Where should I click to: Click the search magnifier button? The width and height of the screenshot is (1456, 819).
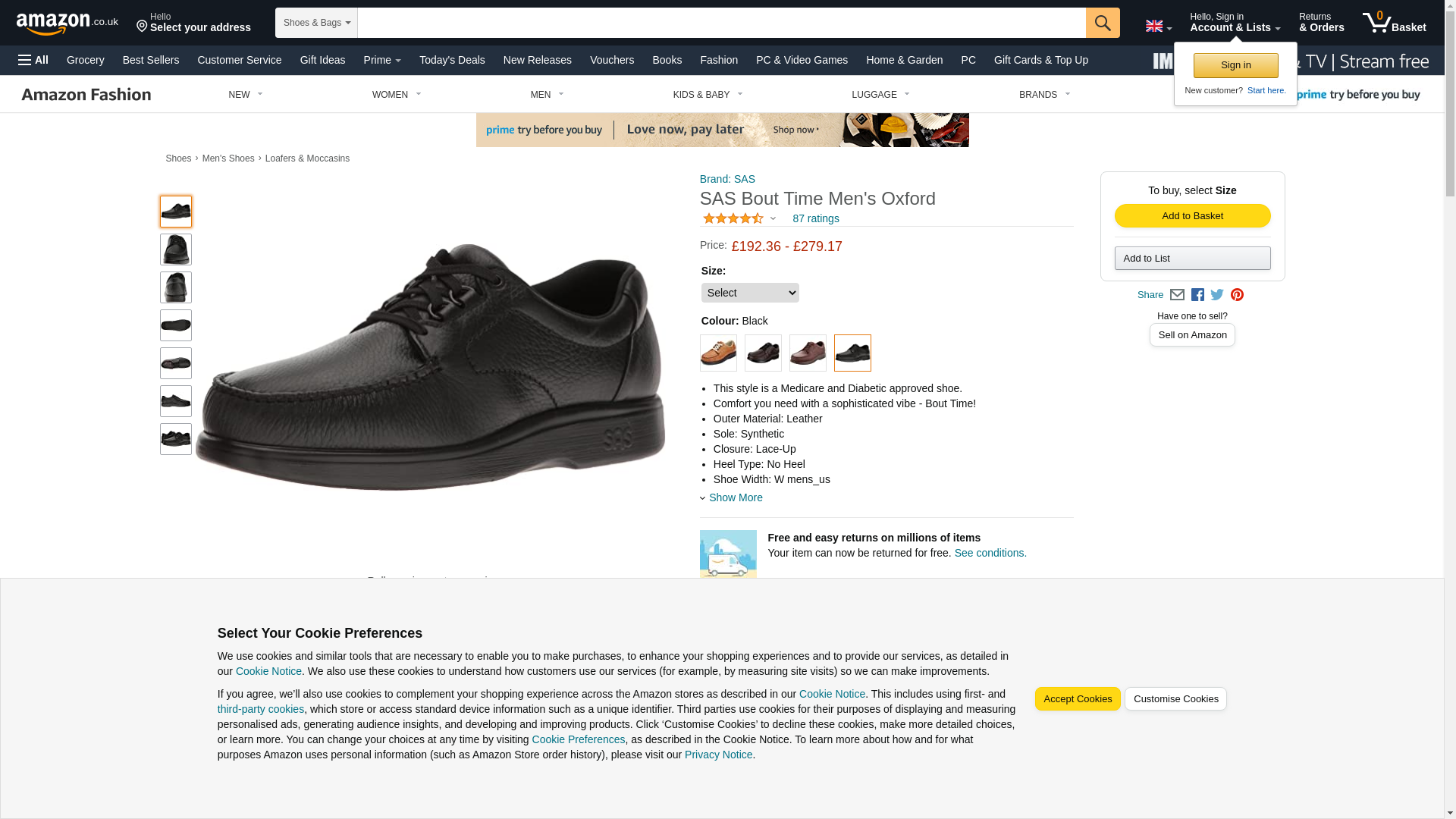1103,23
